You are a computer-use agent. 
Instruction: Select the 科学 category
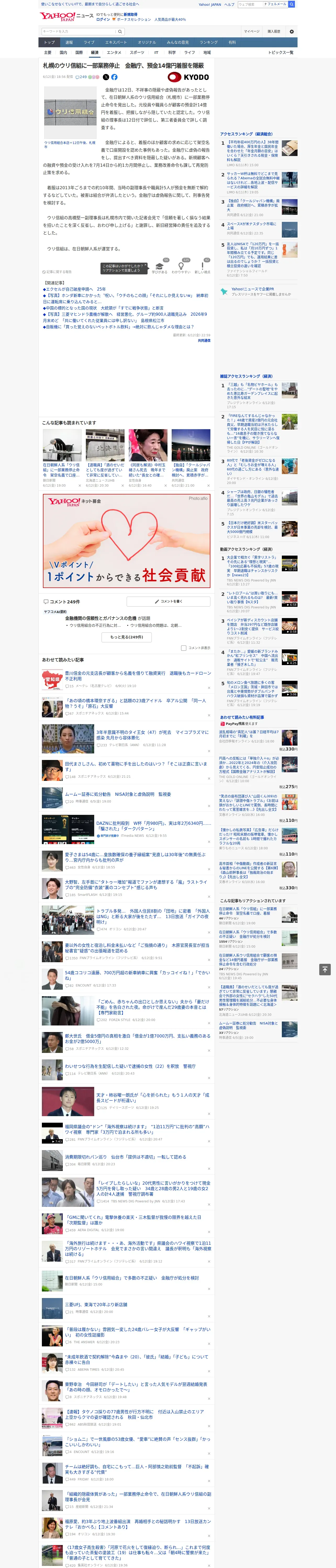point(172,52)
